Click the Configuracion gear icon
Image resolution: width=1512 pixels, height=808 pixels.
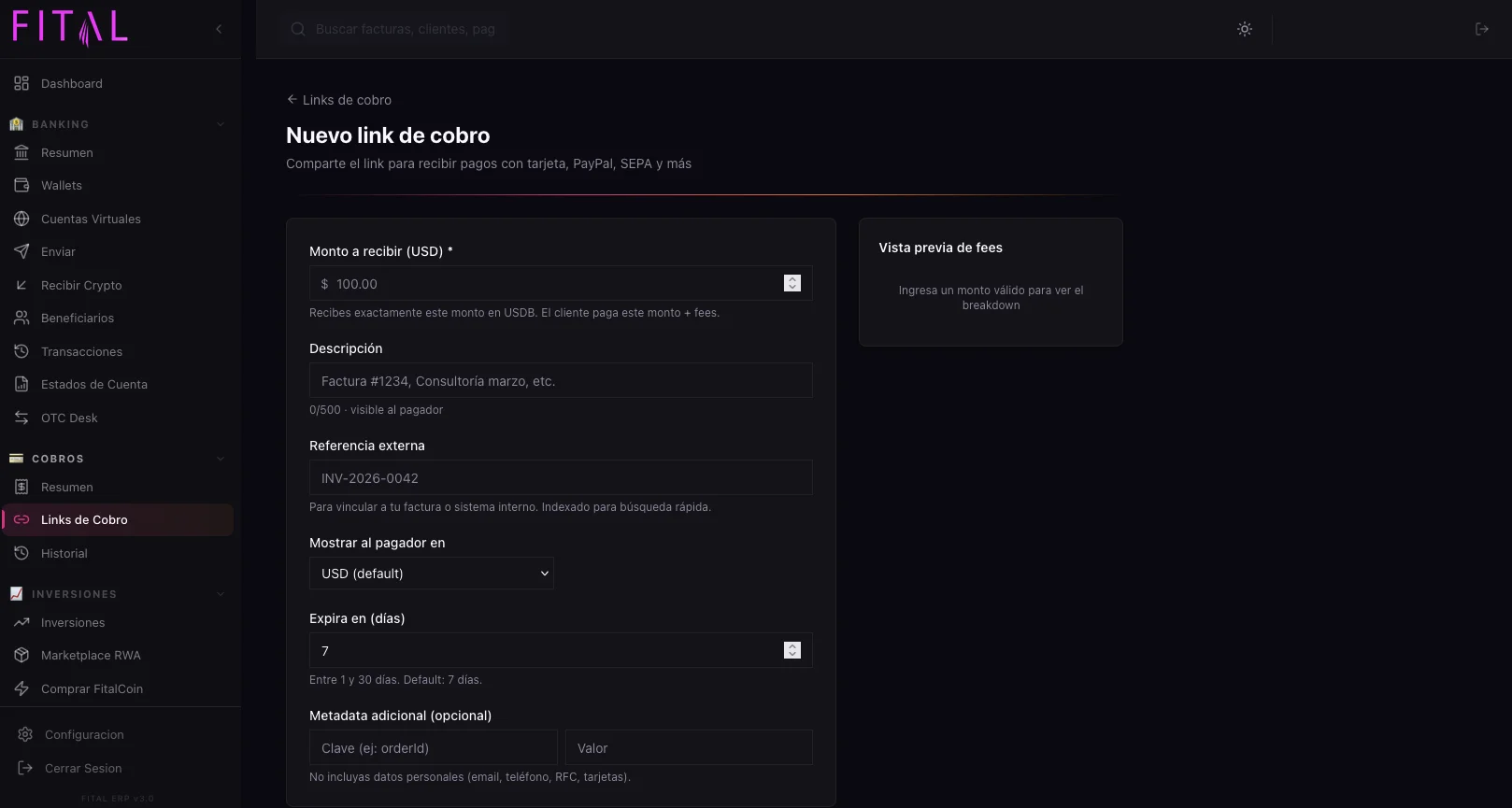pos(25,734)
